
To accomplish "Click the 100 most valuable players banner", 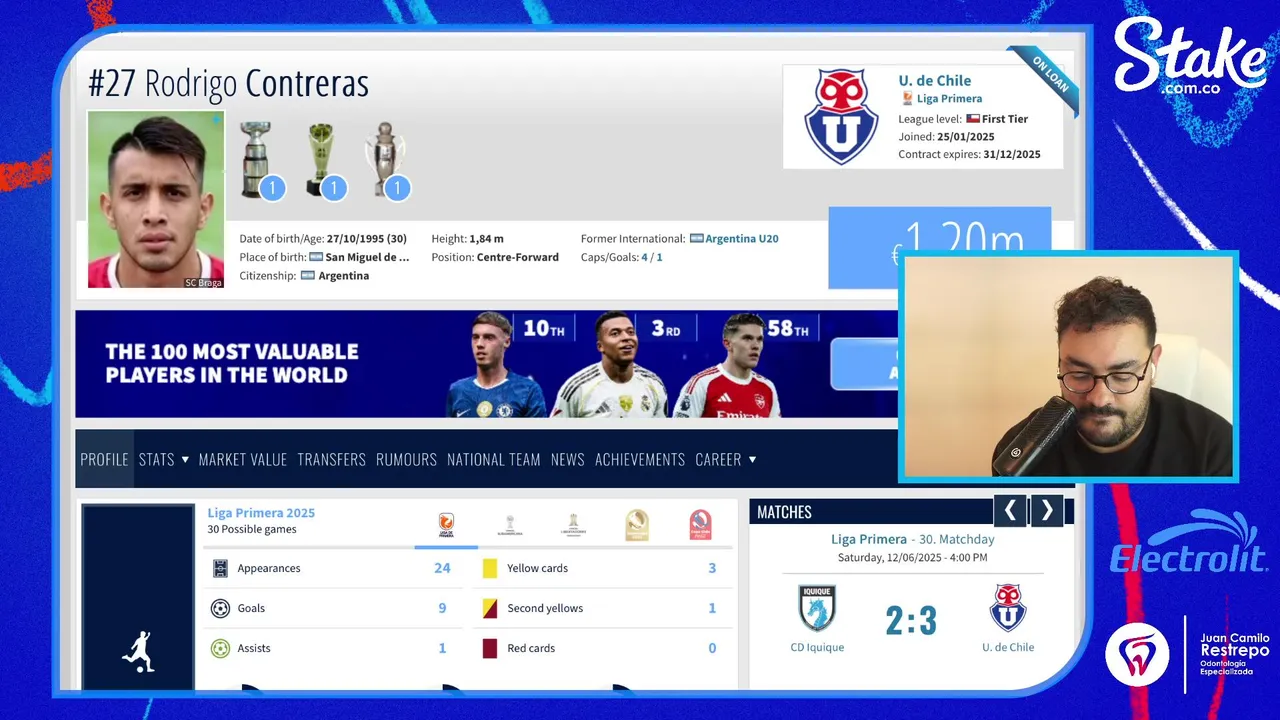I will point(486,364).
